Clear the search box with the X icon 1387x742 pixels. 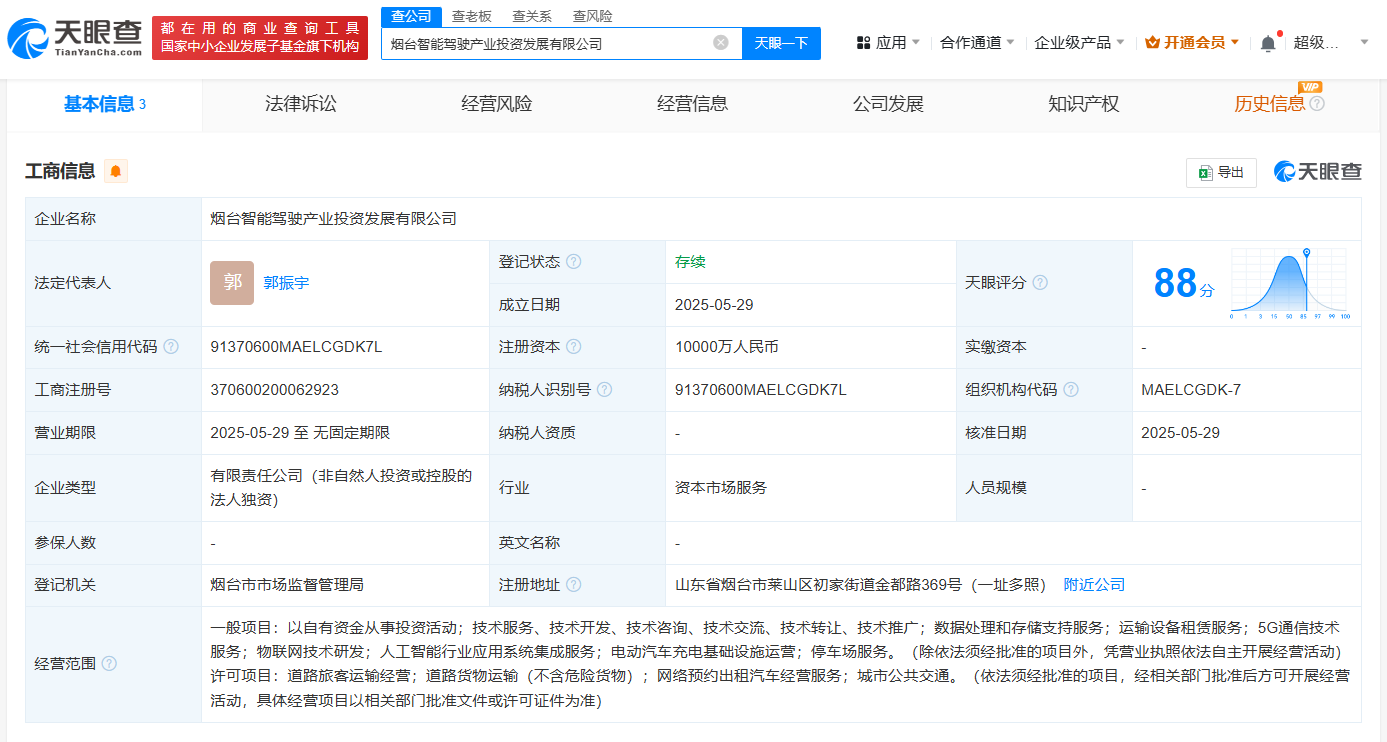tap(720, 43)
